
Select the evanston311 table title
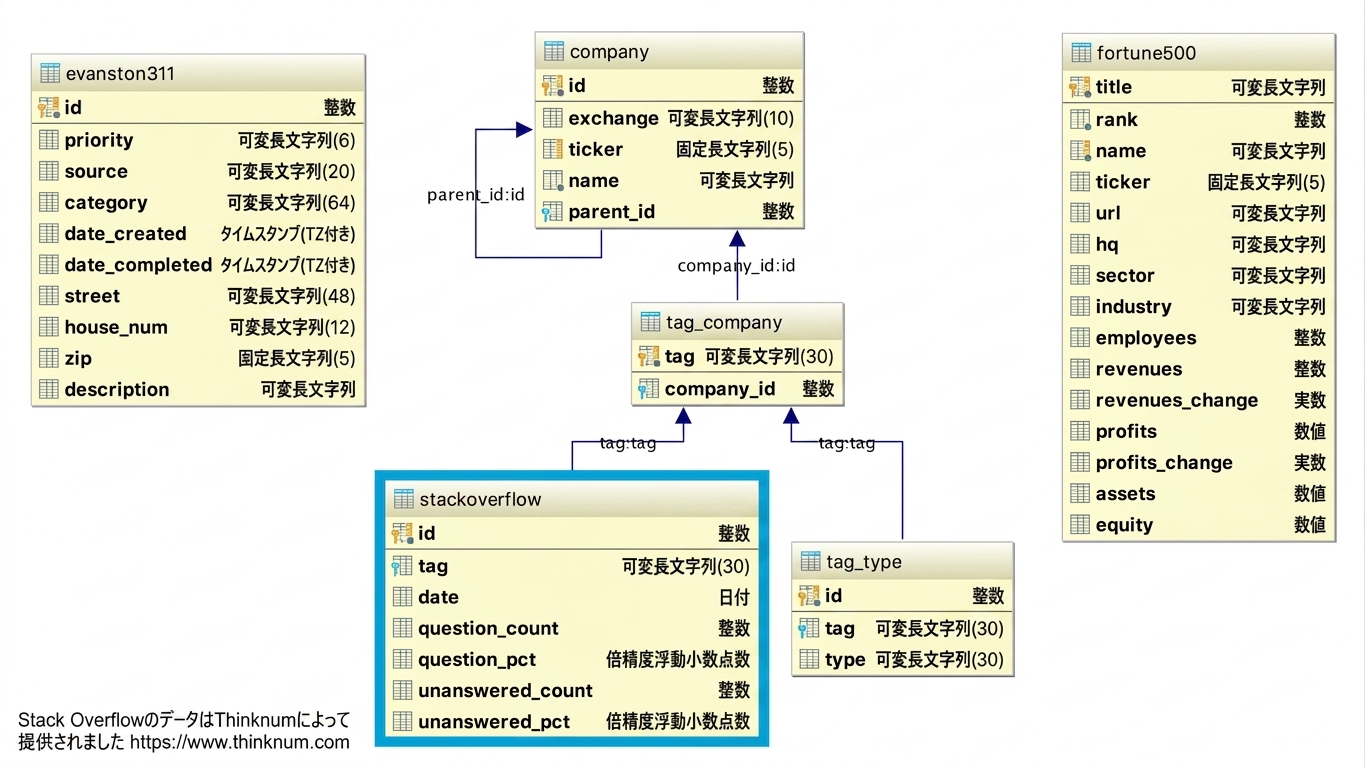click(120, 74)
